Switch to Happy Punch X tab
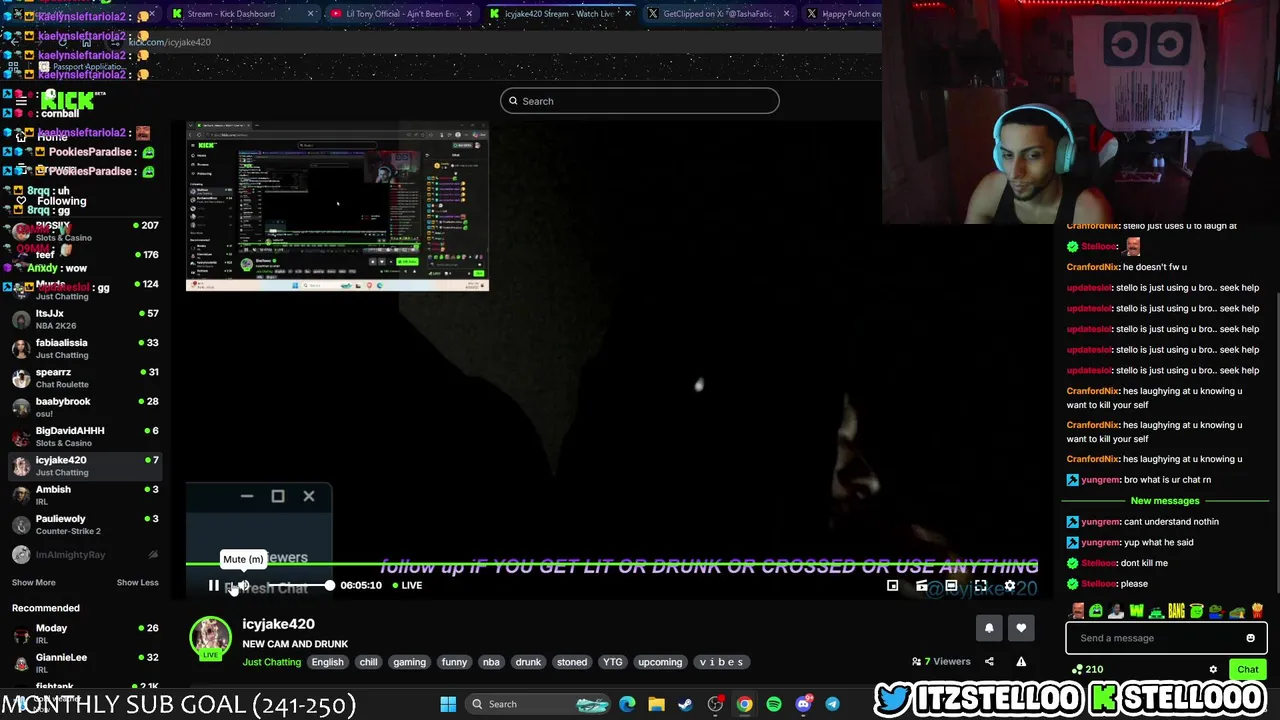This screenshot has width=1280, height=720. [x=842, y=14]
